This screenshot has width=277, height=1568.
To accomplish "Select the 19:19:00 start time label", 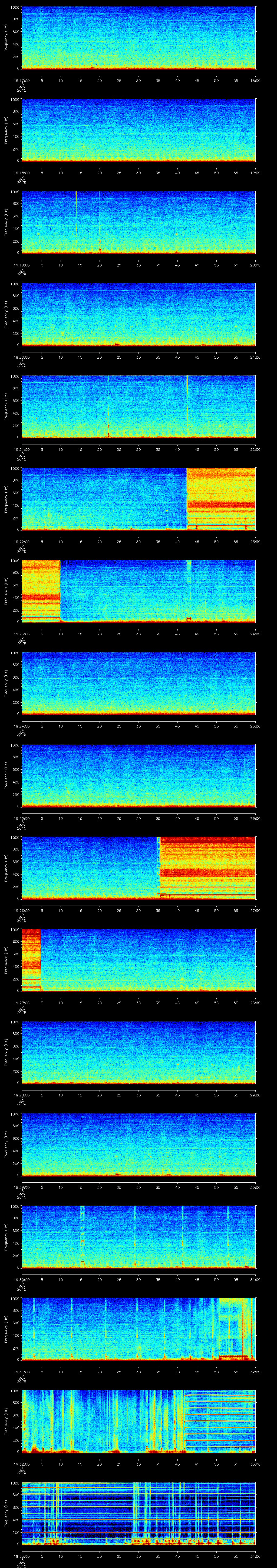I will coord(21,265).
